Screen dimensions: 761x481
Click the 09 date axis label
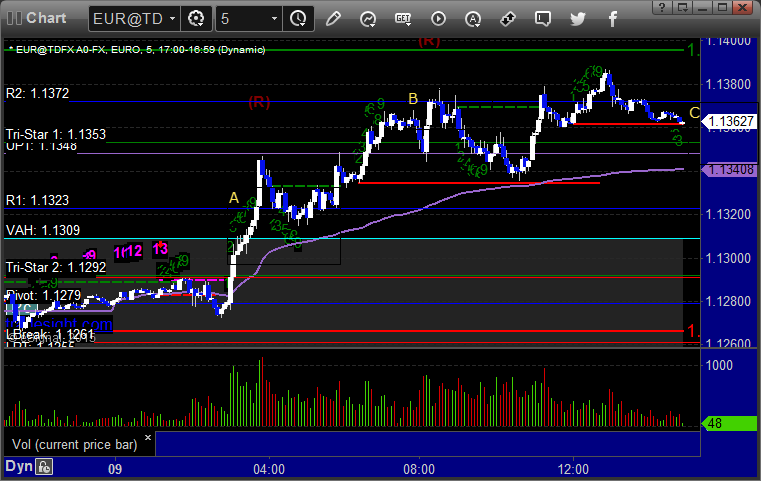click(115, 469)
